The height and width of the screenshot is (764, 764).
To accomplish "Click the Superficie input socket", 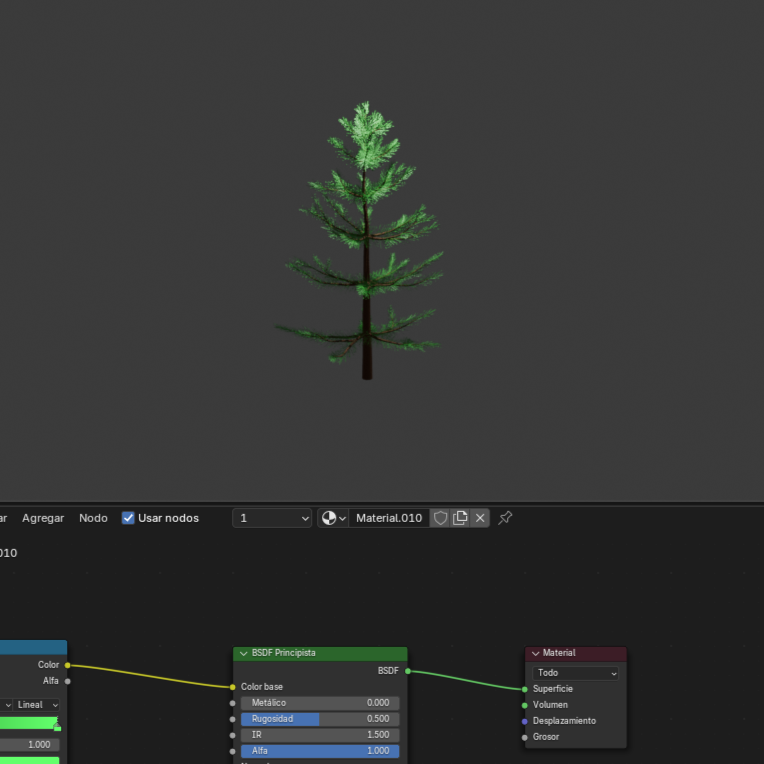I will tap(524, 689).
